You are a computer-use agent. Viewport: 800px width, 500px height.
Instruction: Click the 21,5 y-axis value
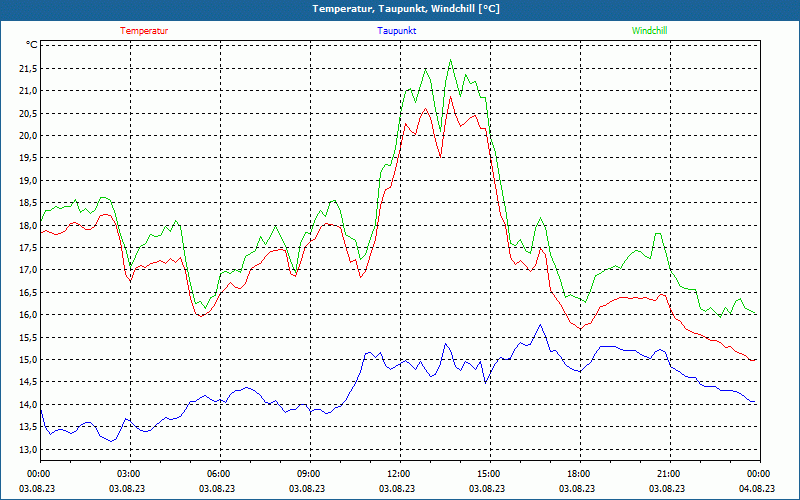pyautogui.click(x=28, y=68)
